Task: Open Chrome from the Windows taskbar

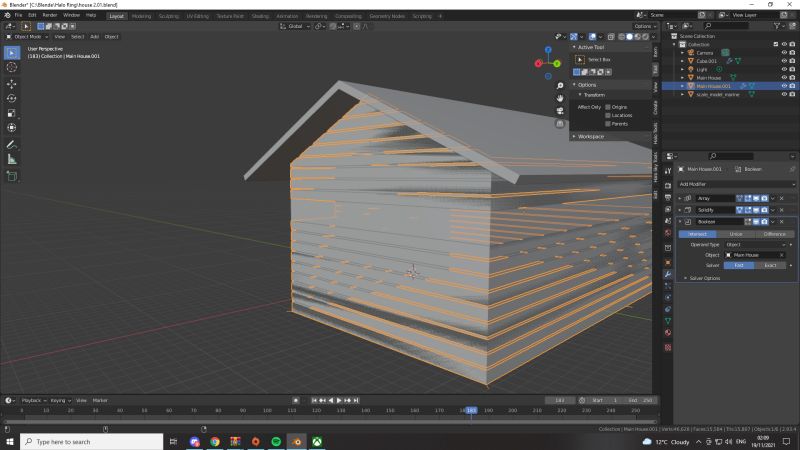Action: point(215,442)
